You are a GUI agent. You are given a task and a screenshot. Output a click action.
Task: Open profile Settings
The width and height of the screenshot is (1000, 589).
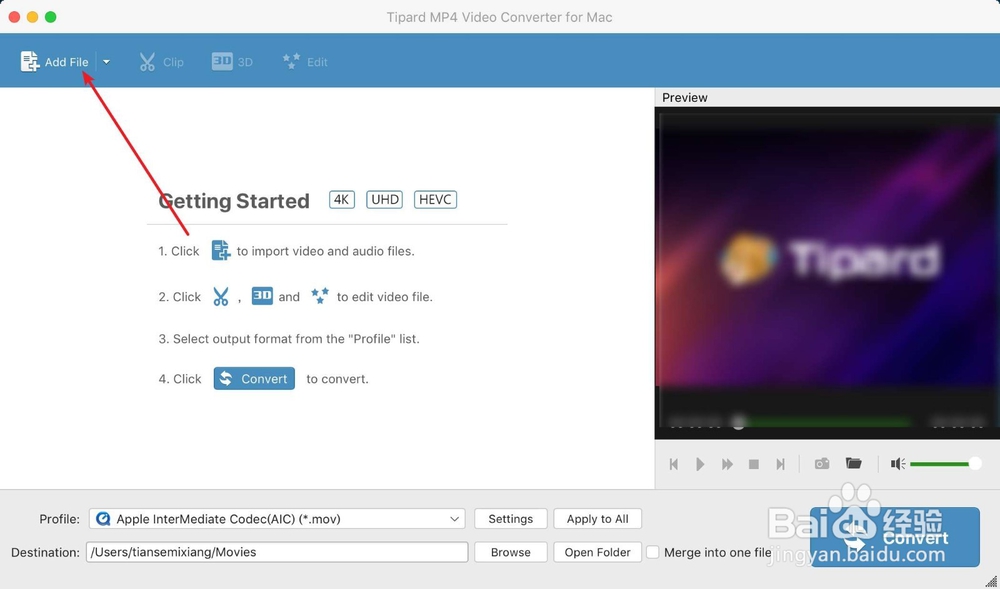(510, 519)
